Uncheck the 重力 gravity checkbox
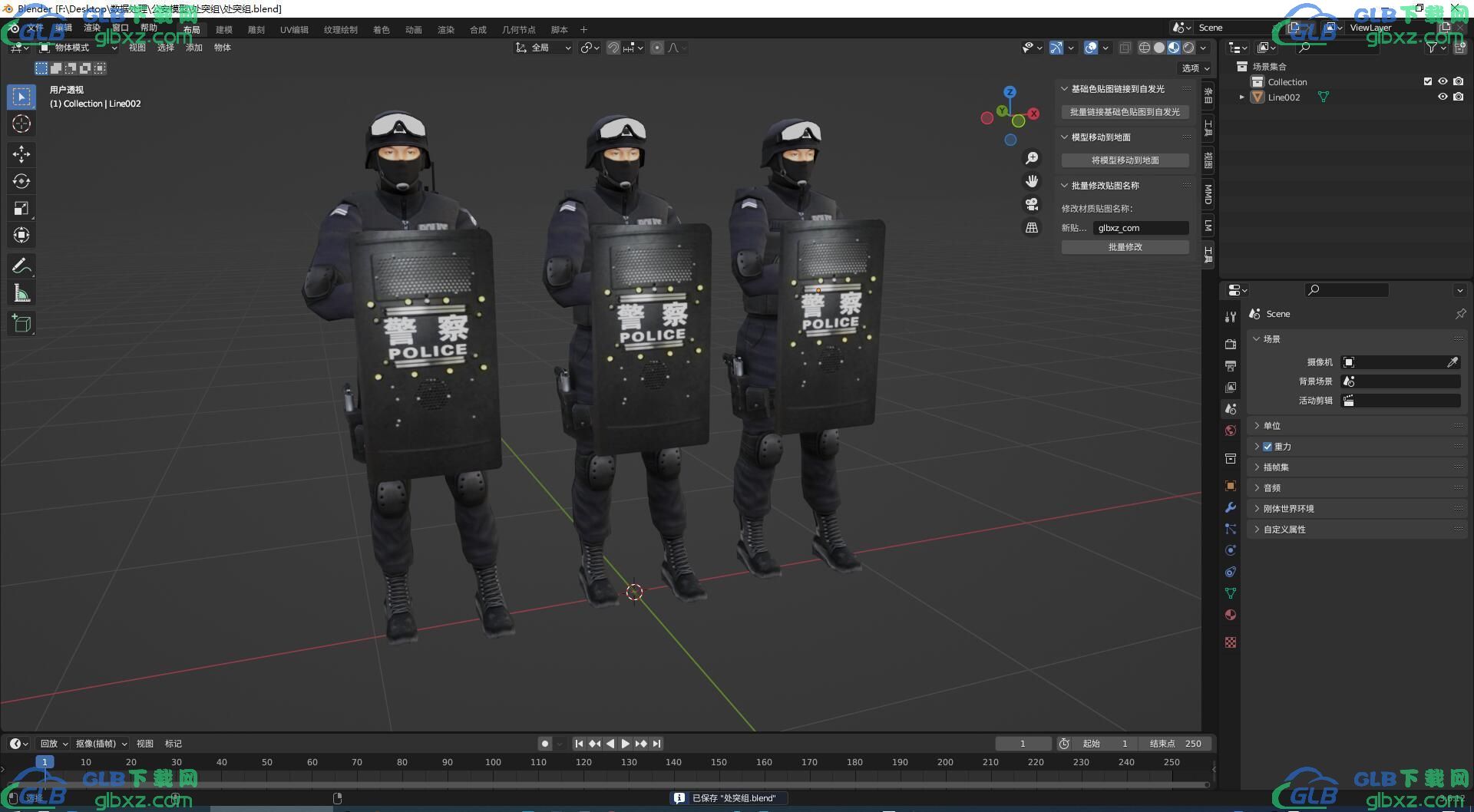The width and height of the screenshot is (1474, 812). click(1267, 447)
